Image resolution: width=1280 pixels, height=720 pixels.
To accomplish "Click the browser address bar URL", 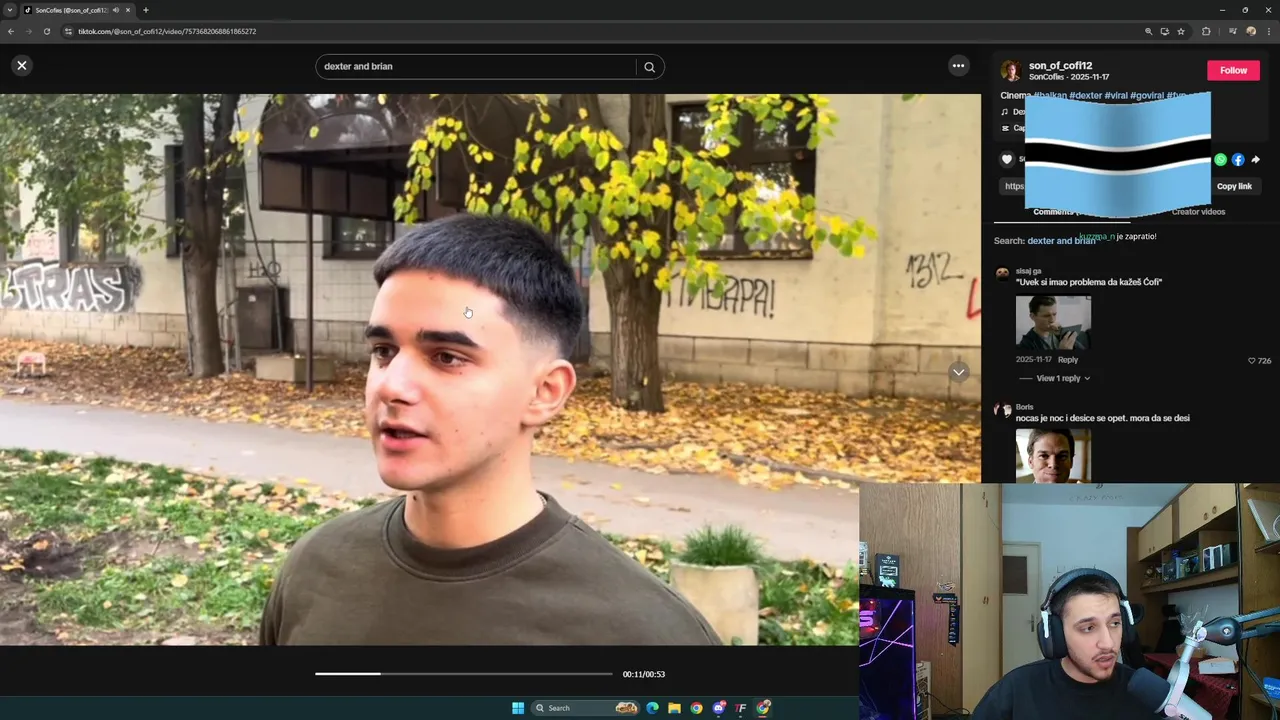I will point(167,31).
